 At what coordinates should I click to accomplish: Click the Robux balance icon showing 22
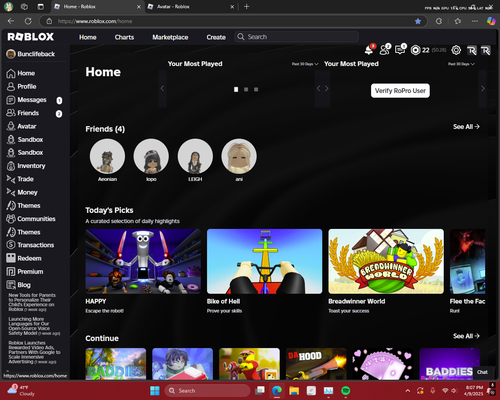click(x=415, y=50)
